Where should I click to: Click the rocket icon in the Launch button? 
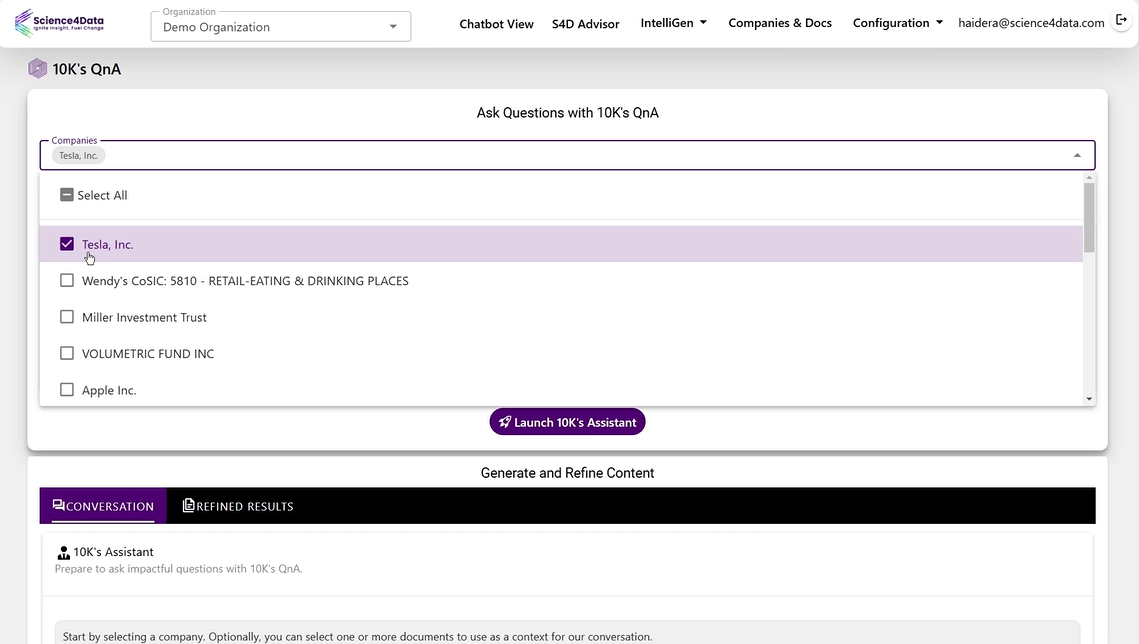coord(504,421)
